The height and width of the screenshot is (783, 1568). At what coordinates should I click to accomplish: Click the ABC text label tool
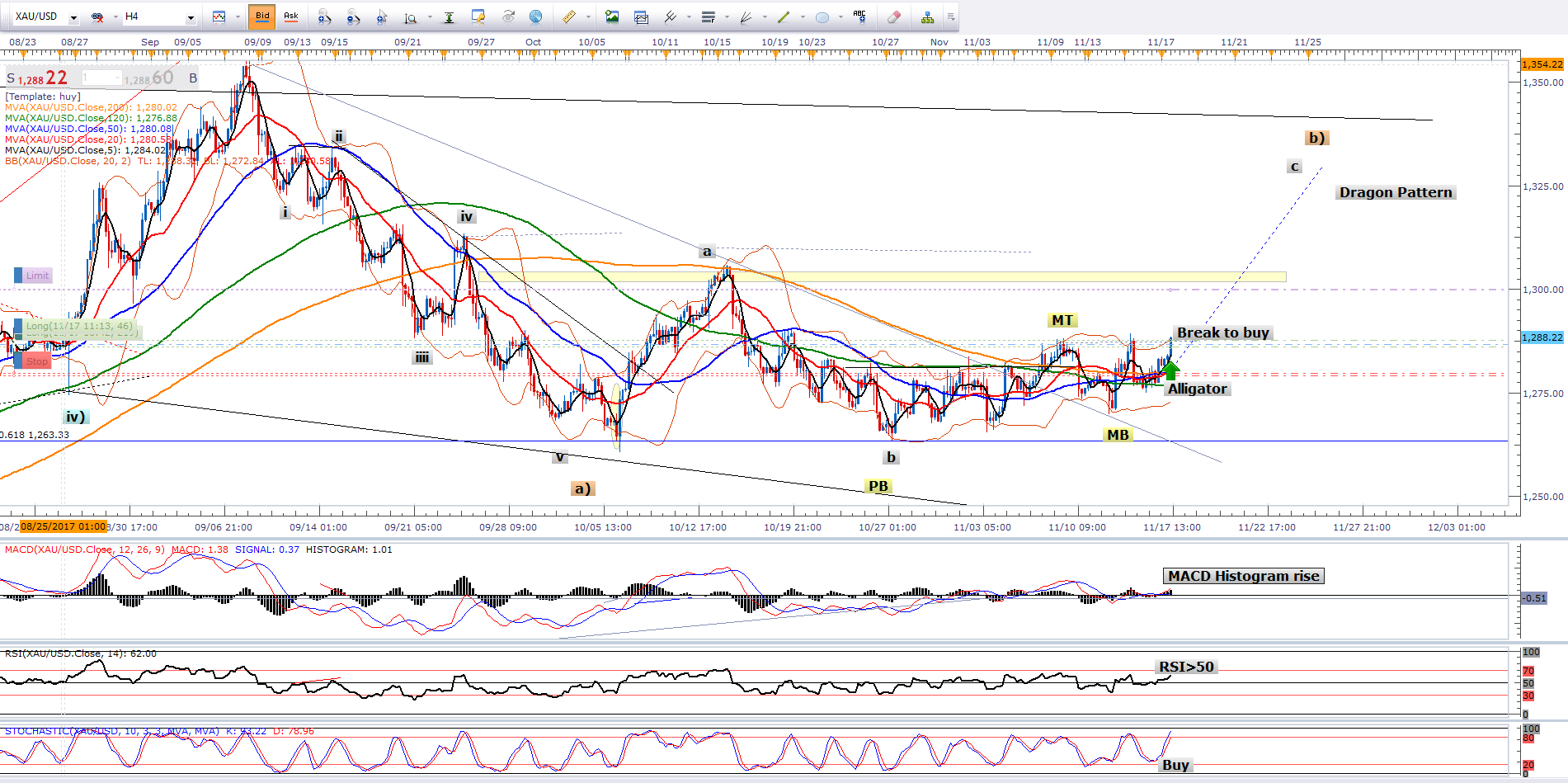coord(859,17)
